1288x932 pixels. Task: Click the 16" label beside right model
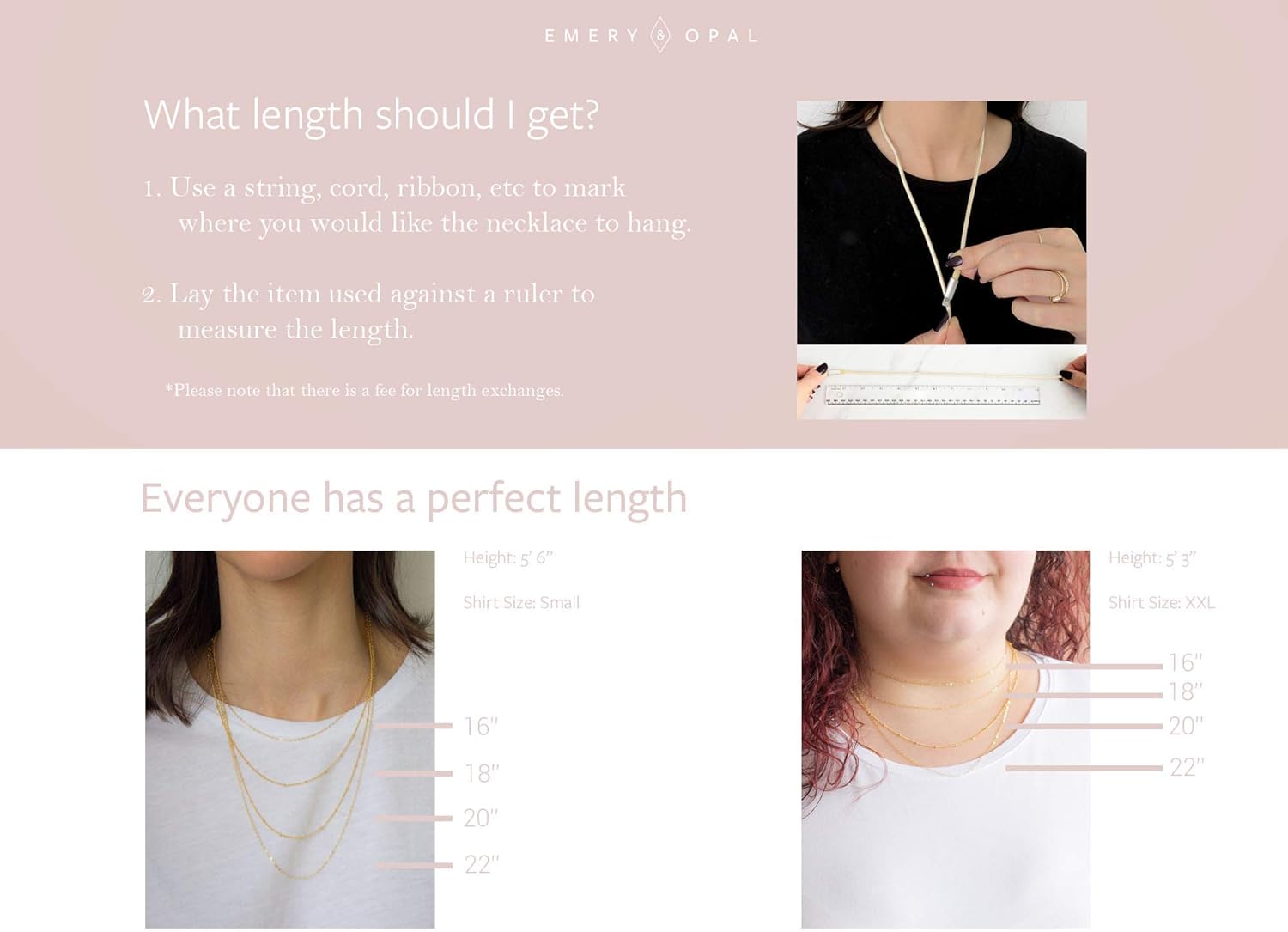[x=1185, y=663]
